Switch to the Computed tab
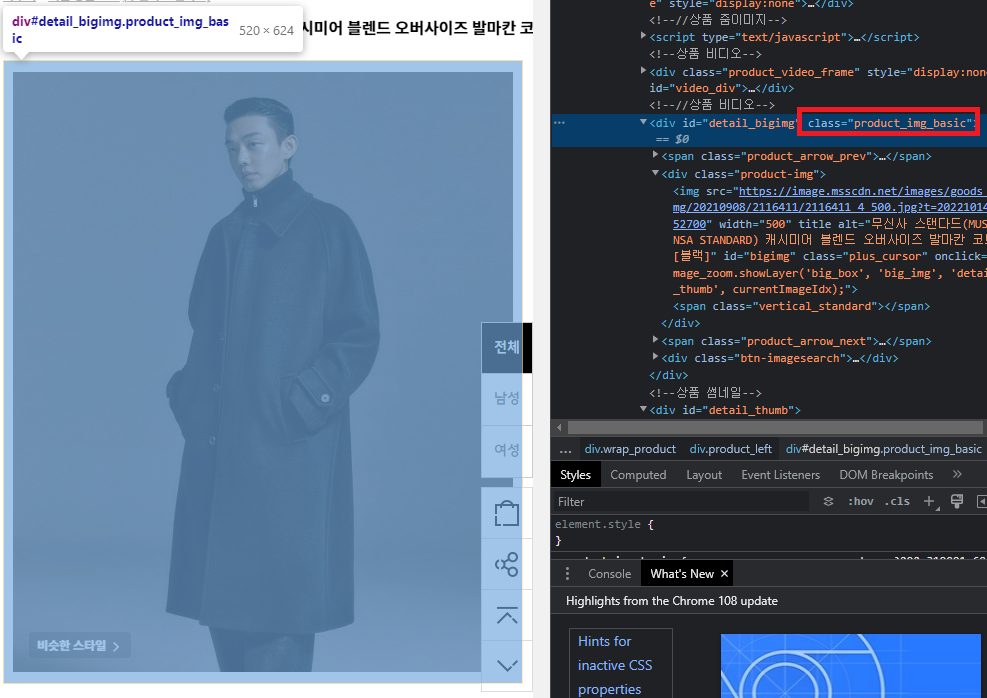Viewport: 987px width, 698px height. coord(638,475)
